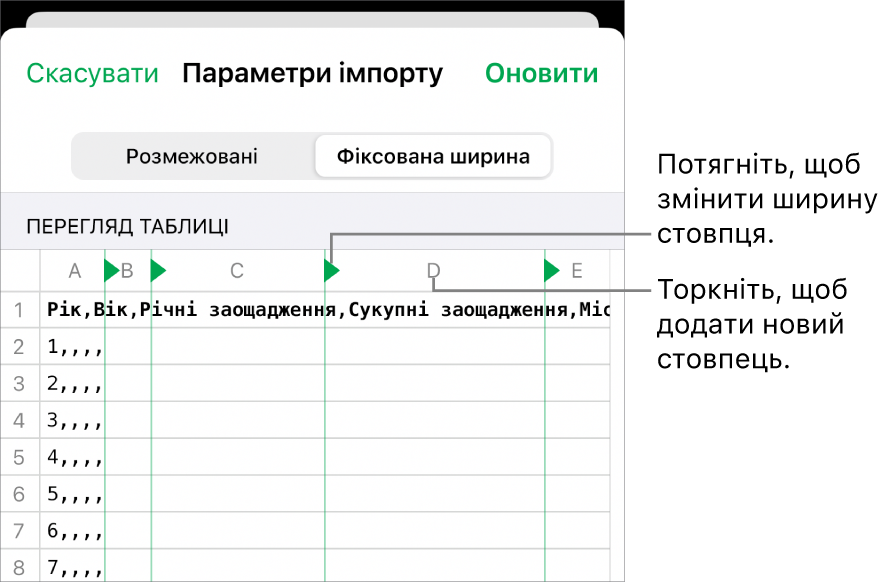Select row 8 header number
Image resolution: width=889 pixels, height=582 pixels.
[x=19, y=567]
